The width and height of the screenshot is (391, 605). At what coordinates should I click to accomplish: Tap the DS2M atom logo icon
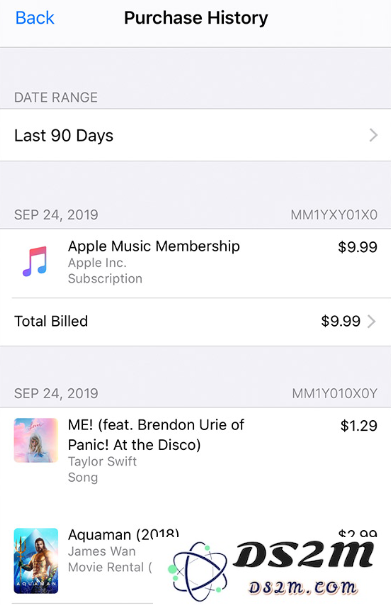tap(198, 570)
